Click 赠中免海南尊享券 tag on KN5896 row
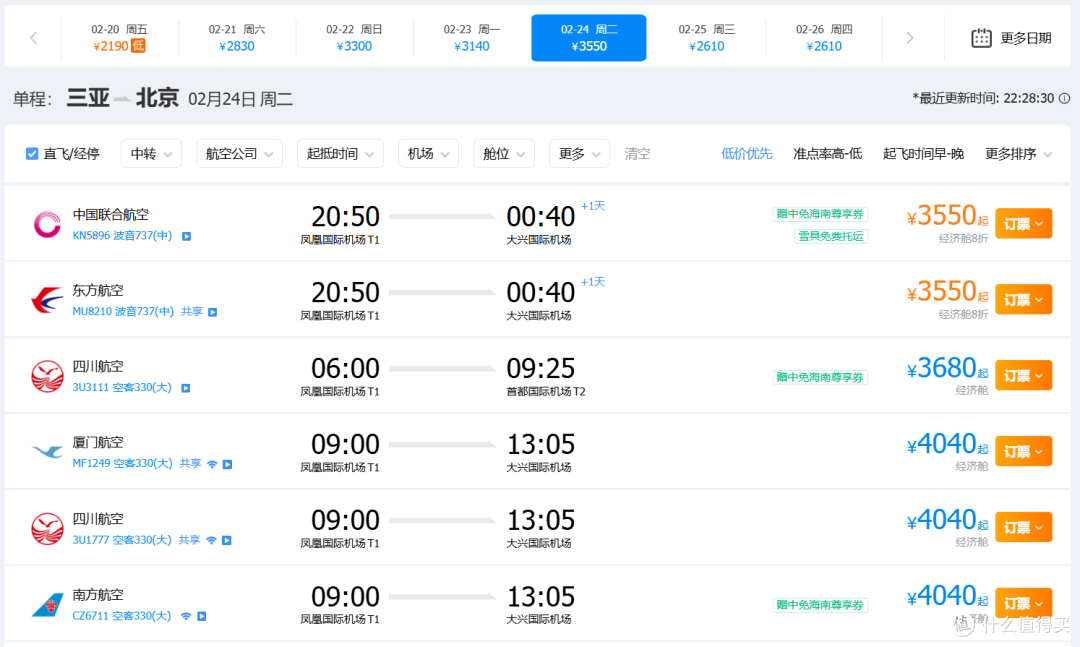Viewport: 1080px width, 647px height. [x=820, y=214]
